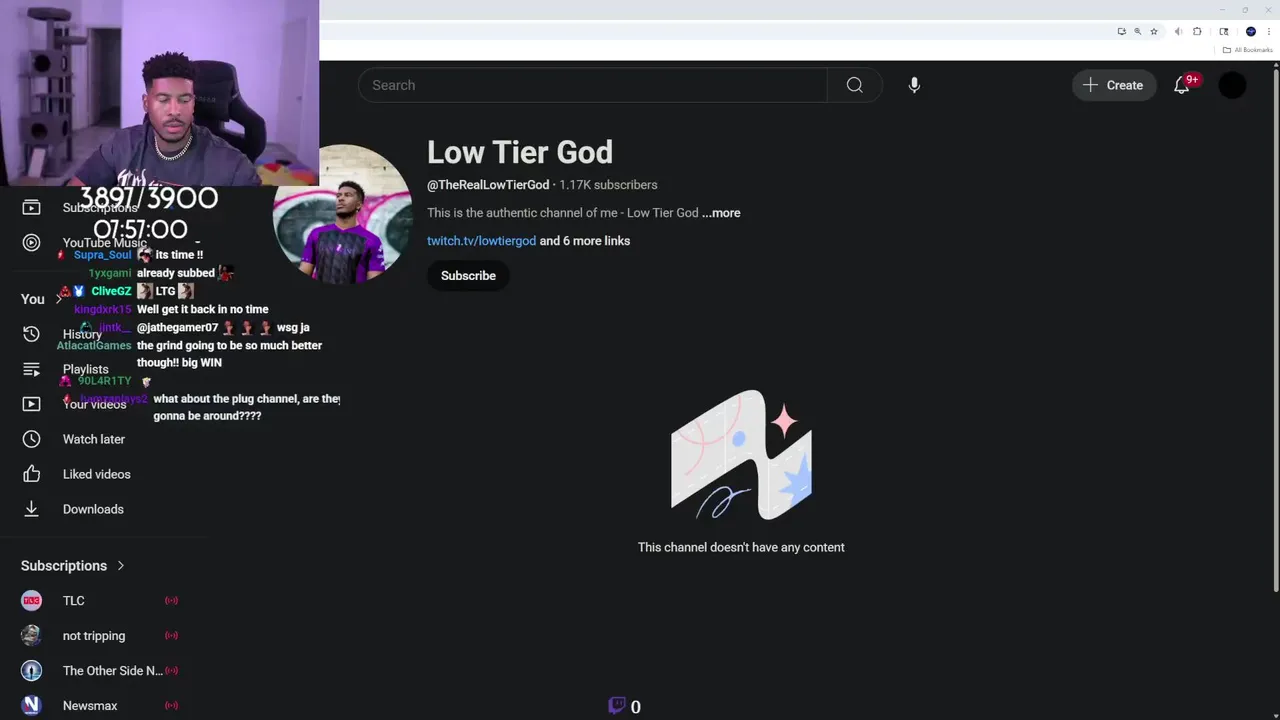Image resolution: width=1280 pixels, height=720 pixels.
Task: Click the @TheRealLowTierGod handle text
Action: 488,185
